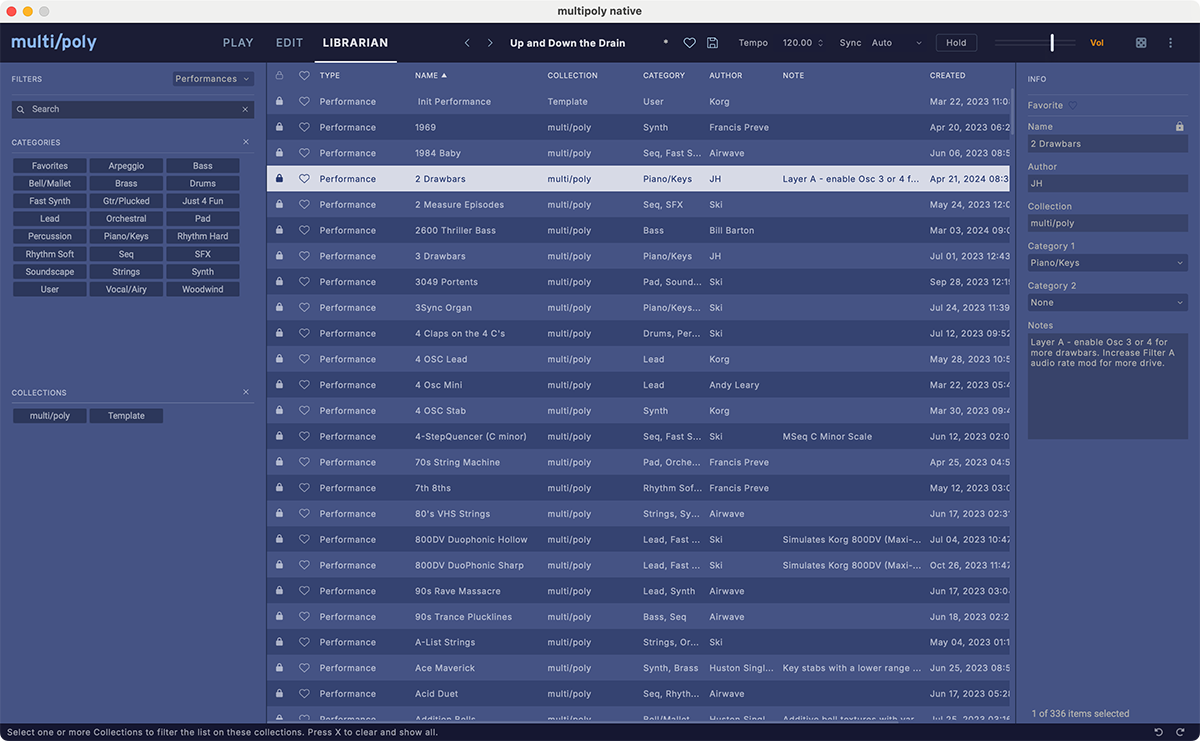Go to the next performance arrow
Image resolution: width=1200 pixels, height=741 pixels.
(x=490, y=43)
